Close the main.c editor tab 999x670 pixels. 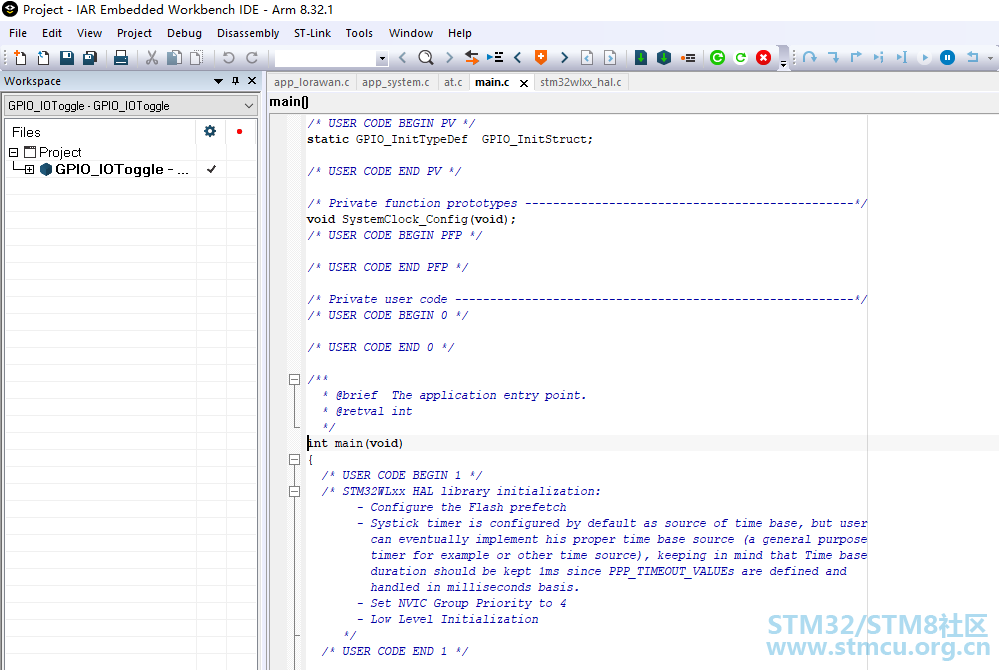click(x=524, y=83)
